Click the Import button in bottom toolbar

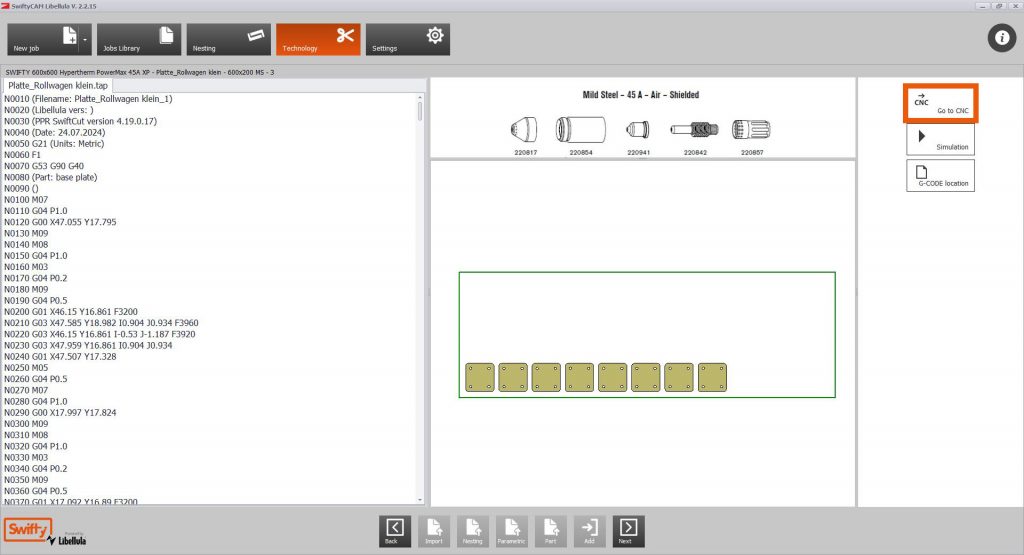[x=434, y=531]
